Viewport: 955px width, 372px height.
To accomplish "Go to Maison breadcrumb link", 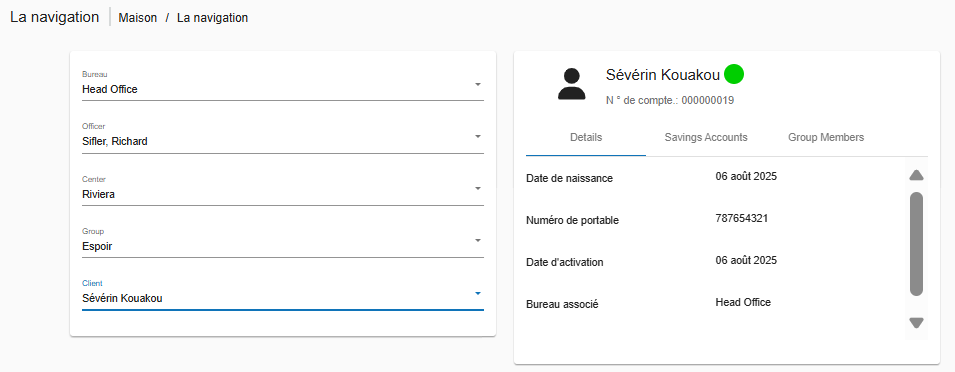I will click(x=138, y=18).
